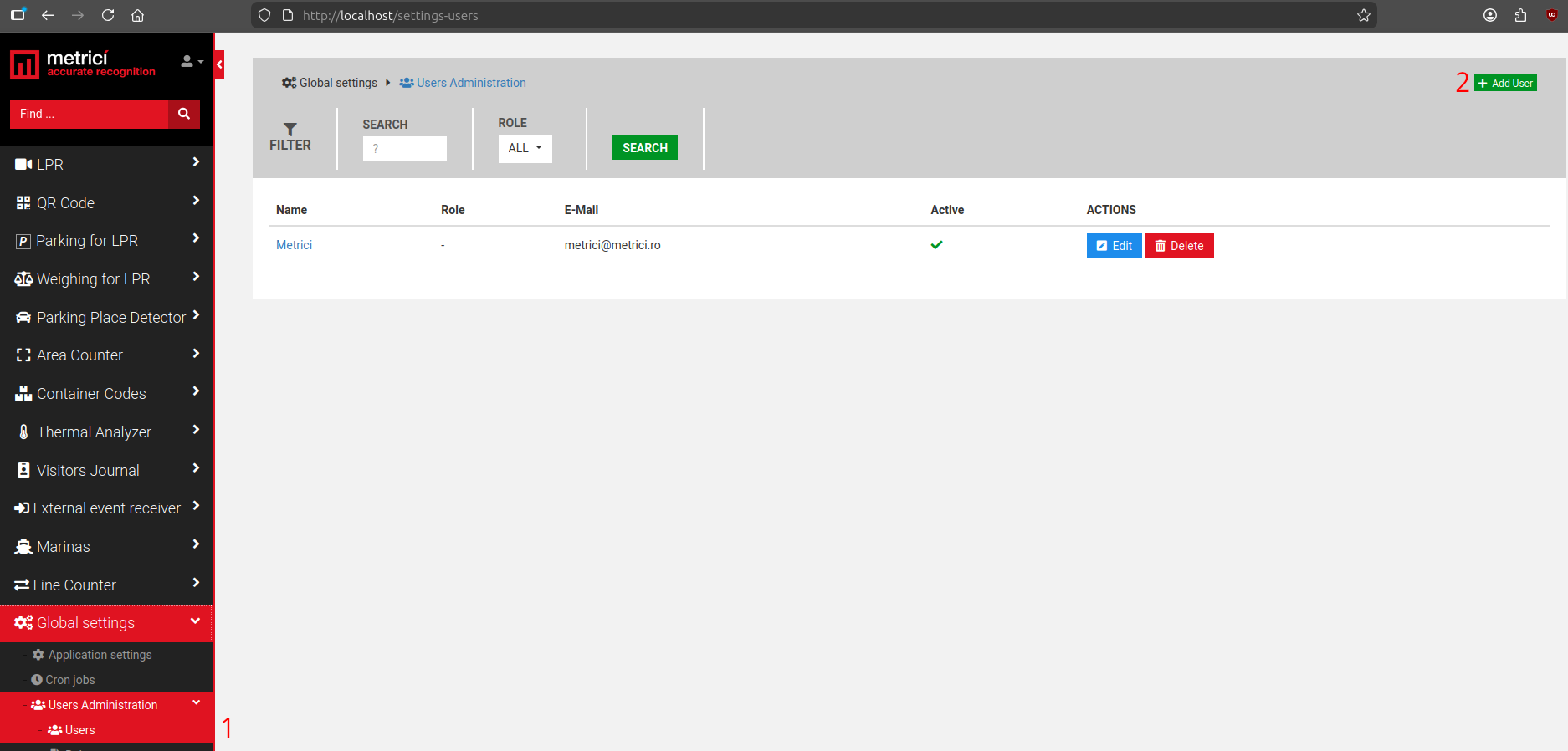This screenshot has width=1568, height=751.
Task: Click the Thermal Analyzer thermometer icon
Action: click(x=23, y=432)
